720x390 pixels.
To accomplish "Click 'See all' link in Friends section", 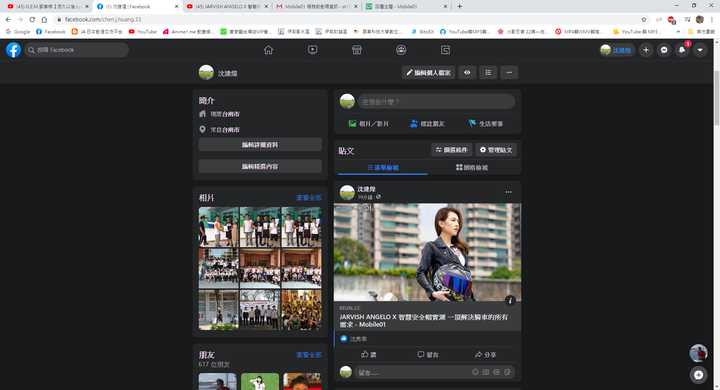I will point(309,355).
